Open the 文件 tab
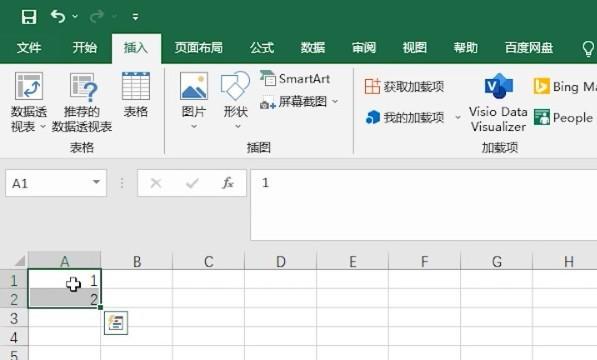Viewport: 597px width, 360px height. 29,48
